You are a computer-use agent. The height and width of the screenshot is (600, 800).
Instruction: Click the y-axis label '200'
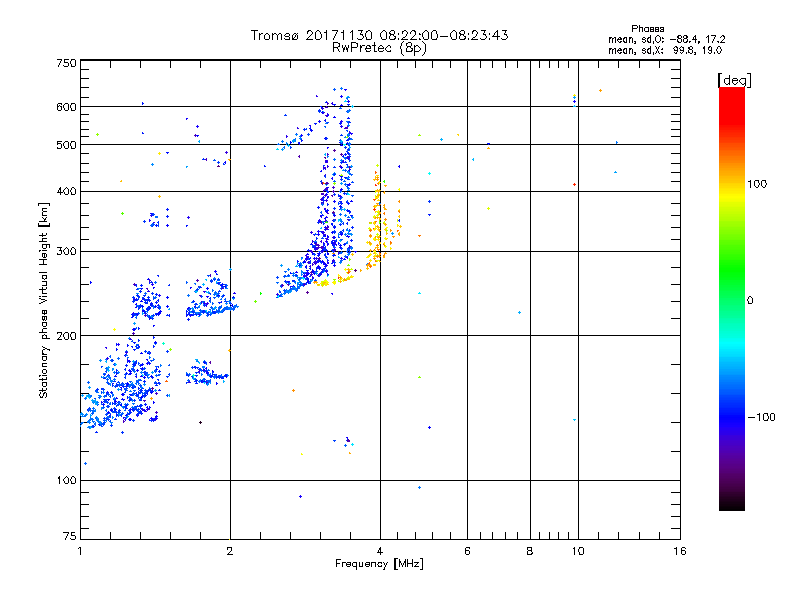point(66,336)
